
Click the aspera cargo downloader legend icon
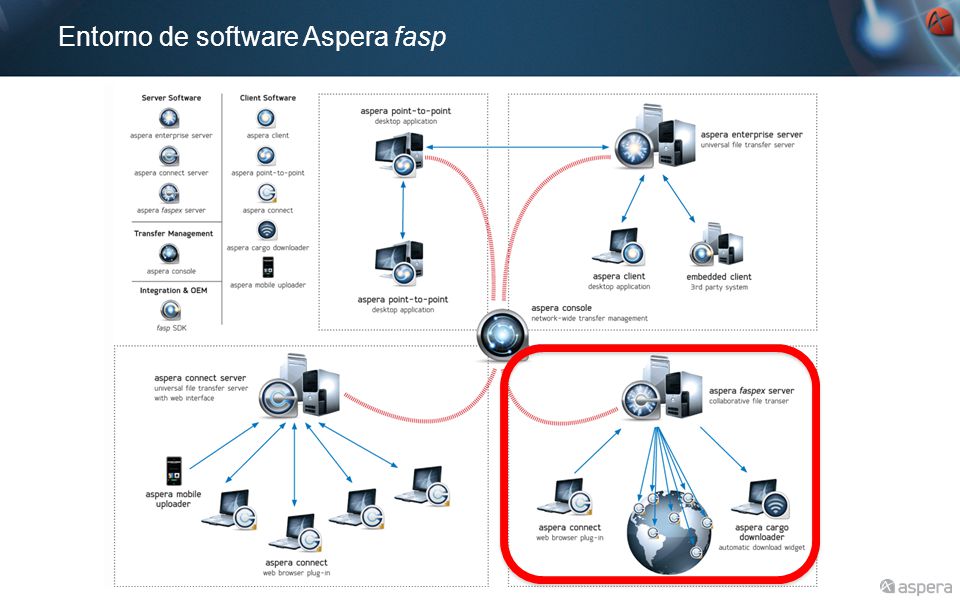(267, 230)
